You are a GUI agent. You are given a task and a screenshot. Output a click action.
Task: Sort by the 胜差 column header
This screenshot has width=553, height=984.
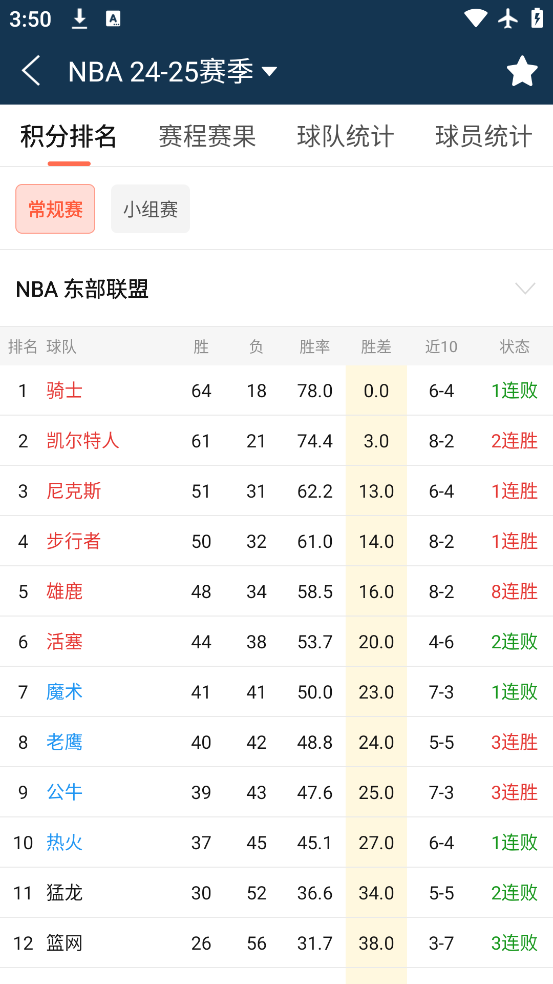[x=376, y=346]
